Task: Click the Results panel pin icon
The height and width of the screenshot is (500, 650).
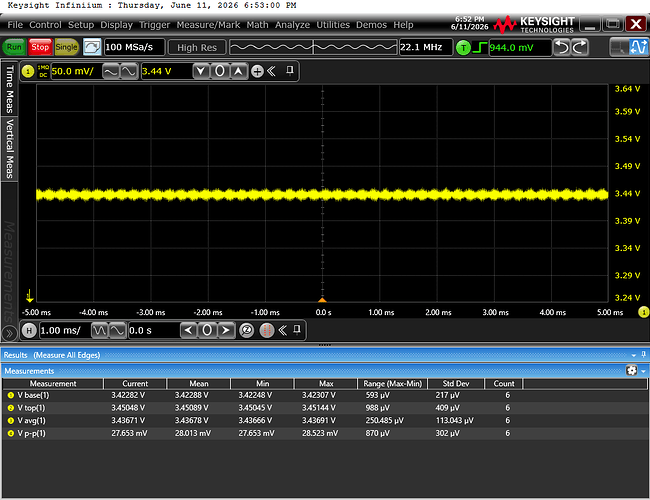Action: click(643, 354)
